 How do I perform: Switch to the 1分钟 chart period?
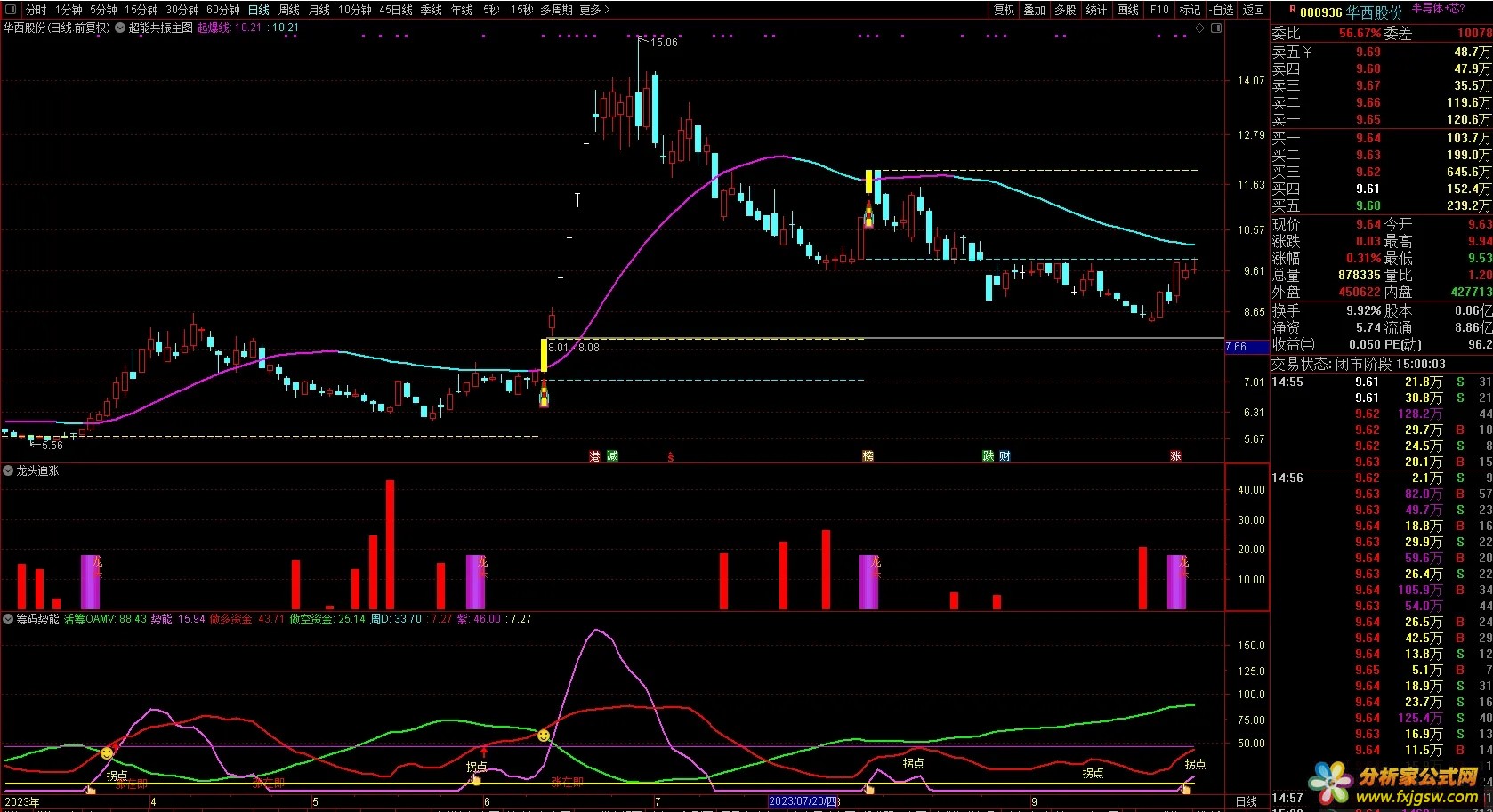tap(69, 10)
